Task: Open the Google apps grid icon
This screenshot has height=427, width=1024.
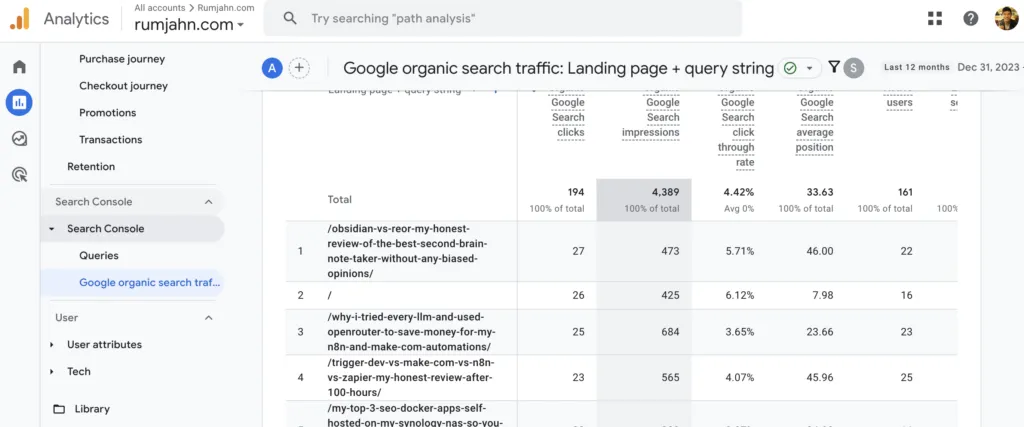Action: [x=935, y=18]
